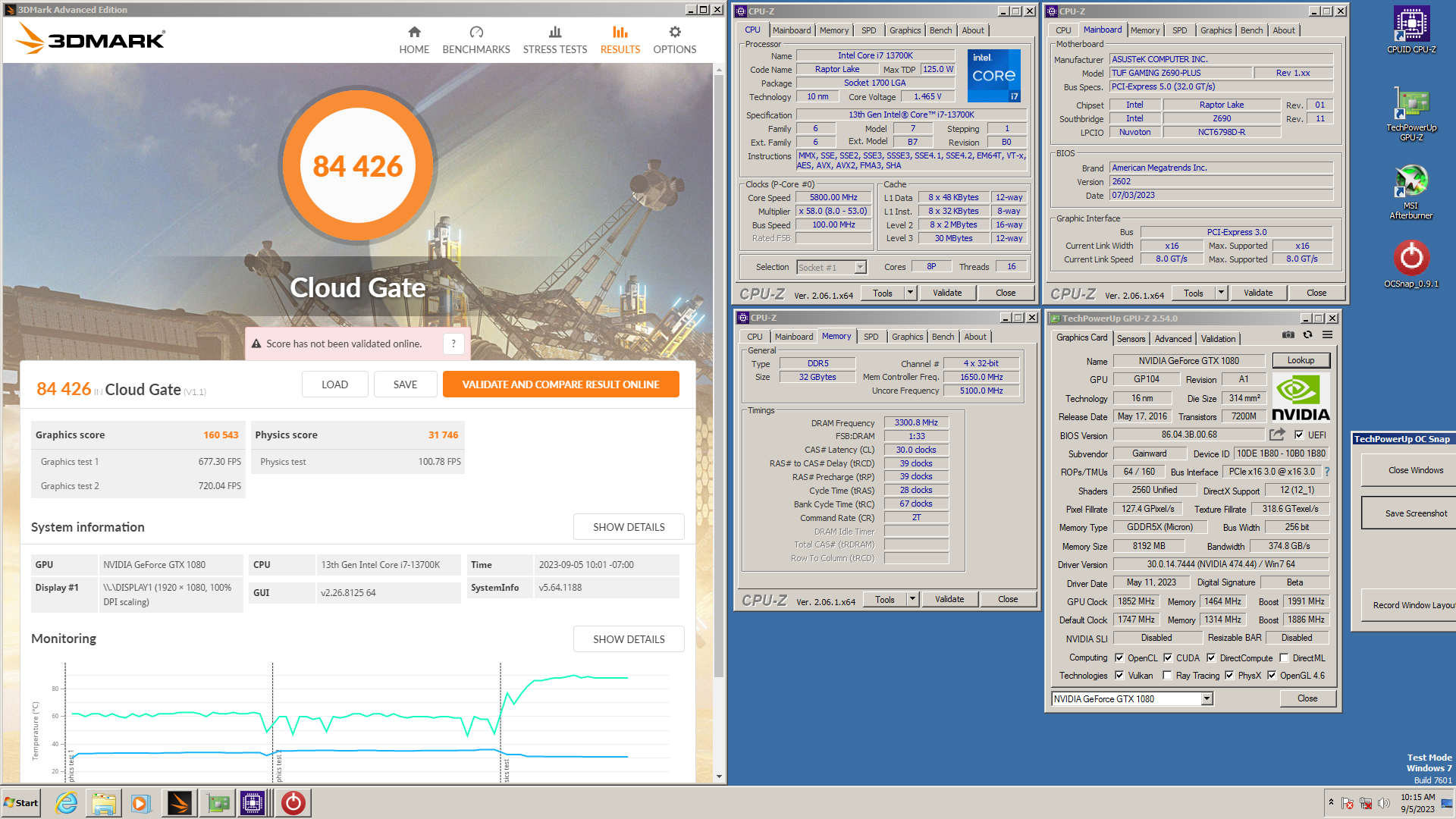Open the media player taskbar icon

click(x=141, y=803)
